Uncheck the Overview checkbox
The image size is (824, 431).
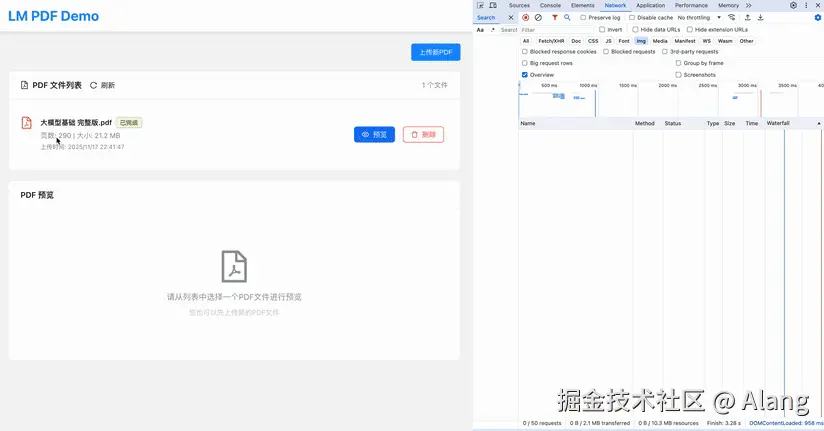coord(524,75)
